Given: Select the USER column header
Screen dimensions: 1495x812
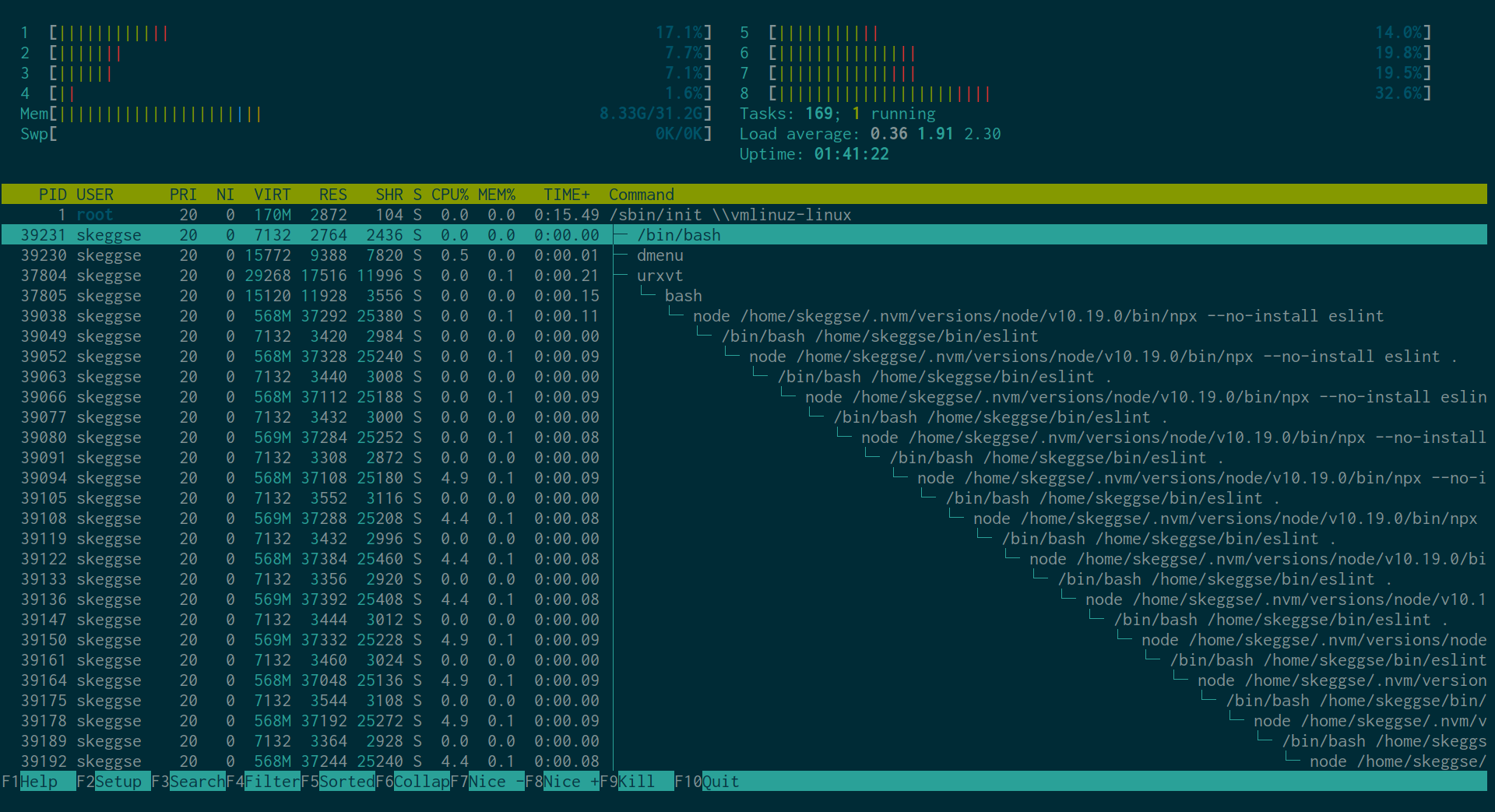Looking at the screenshot, I should [x=95, y=194].
